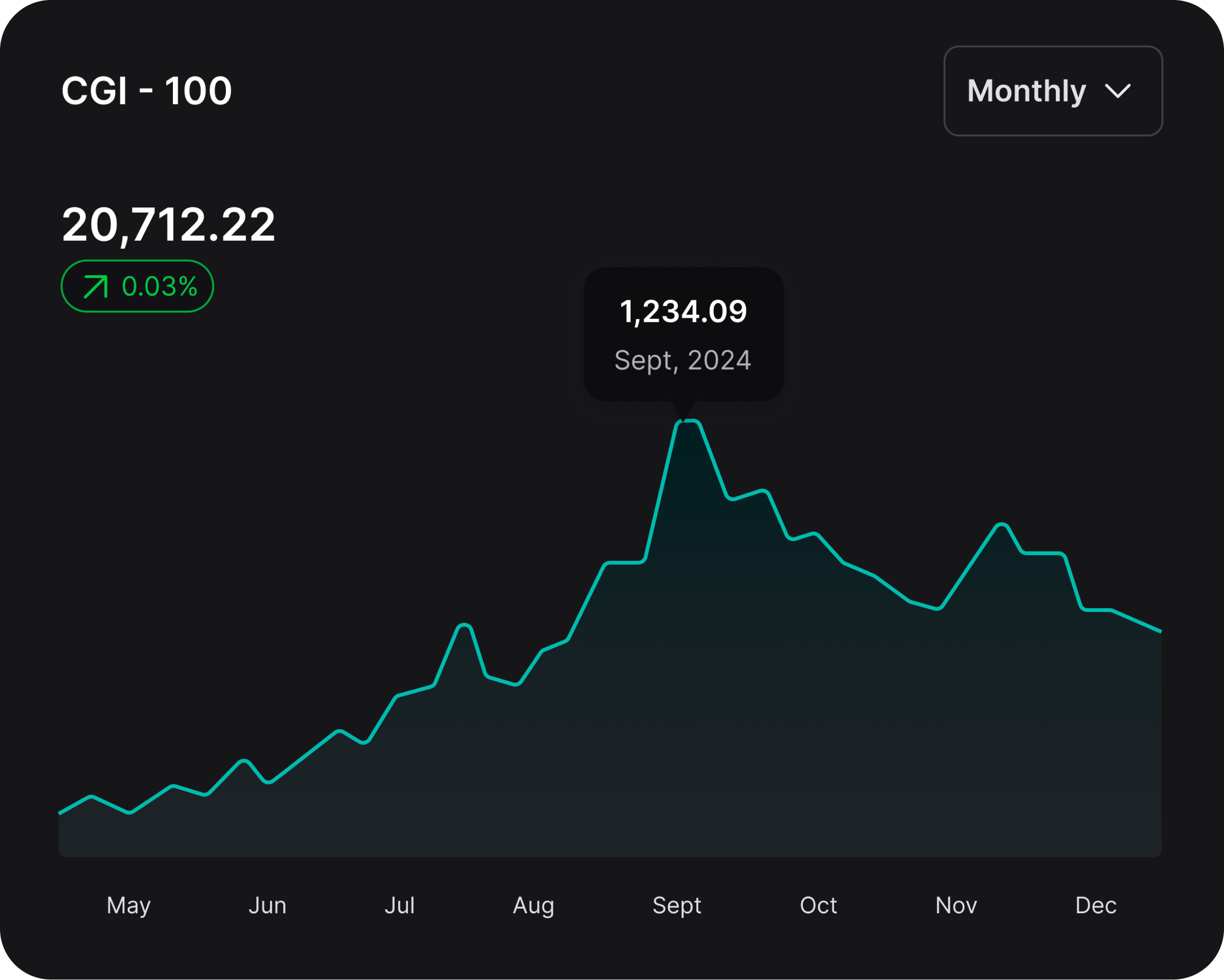Select the Aug label on the axis
Screen dimensions: 1224x980
coord(533,905)
